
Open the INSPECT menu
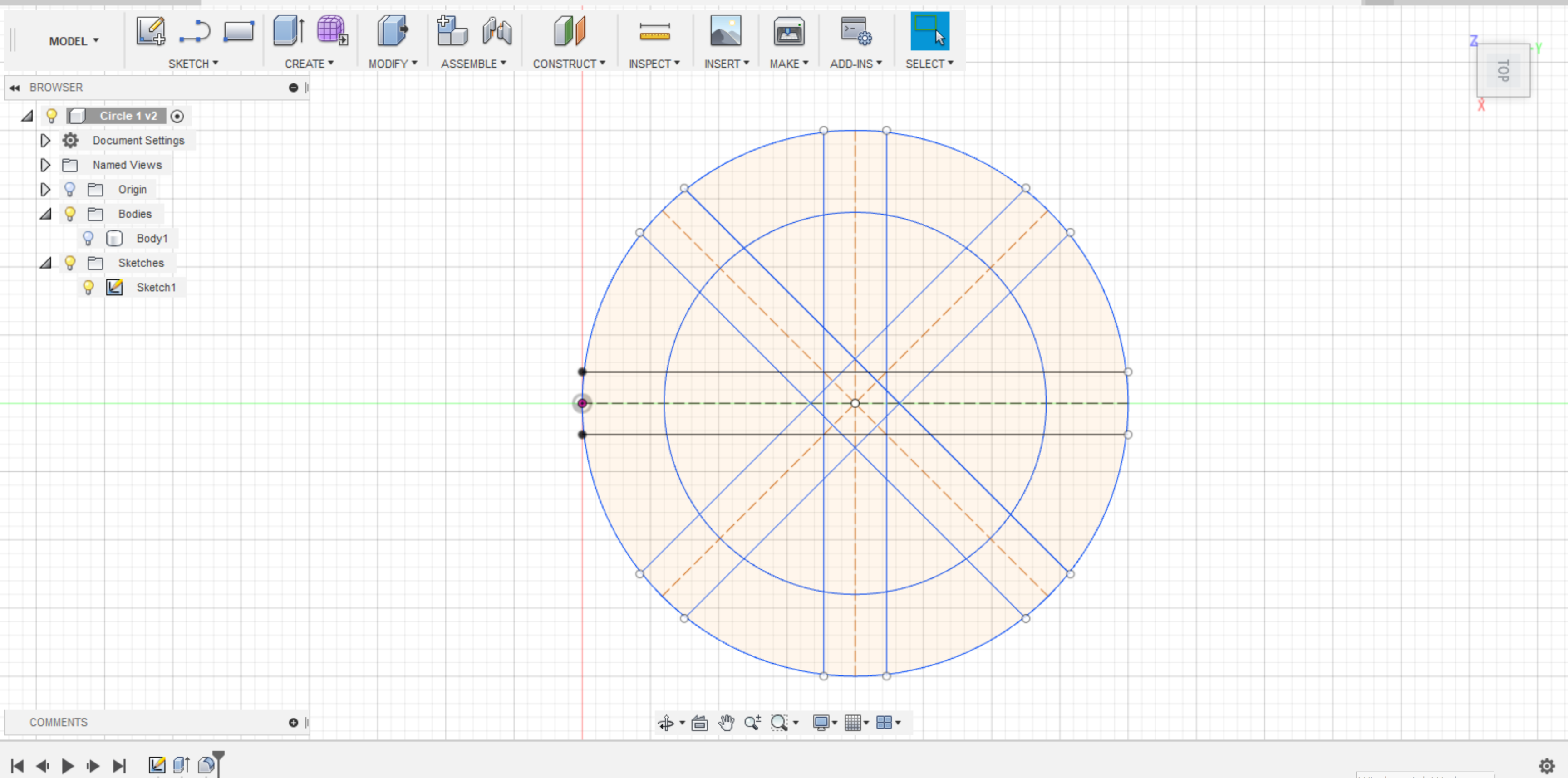654,63
